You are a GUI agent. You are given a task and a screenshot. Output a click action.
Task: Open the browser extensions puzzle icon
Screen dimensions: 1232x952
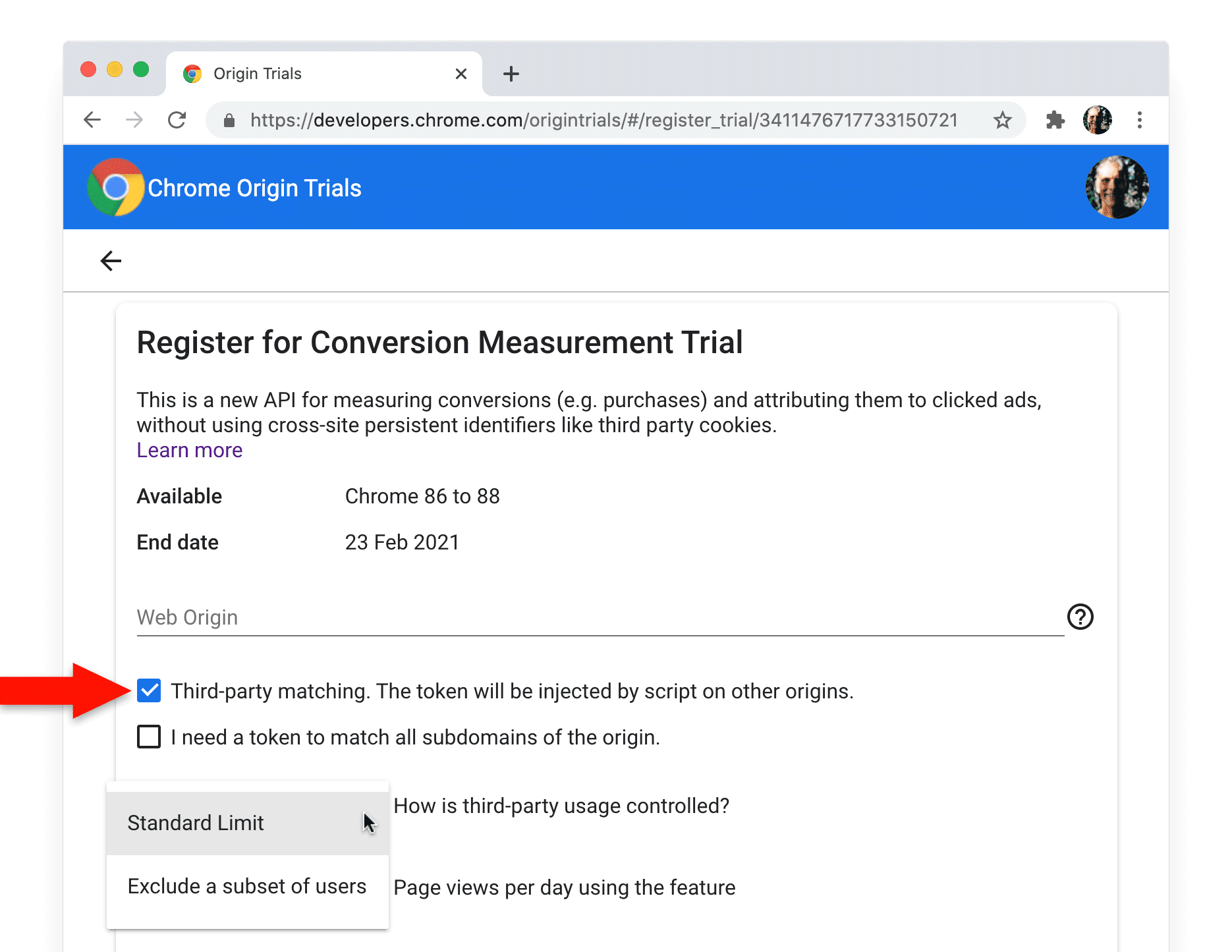click(1055, 120)
